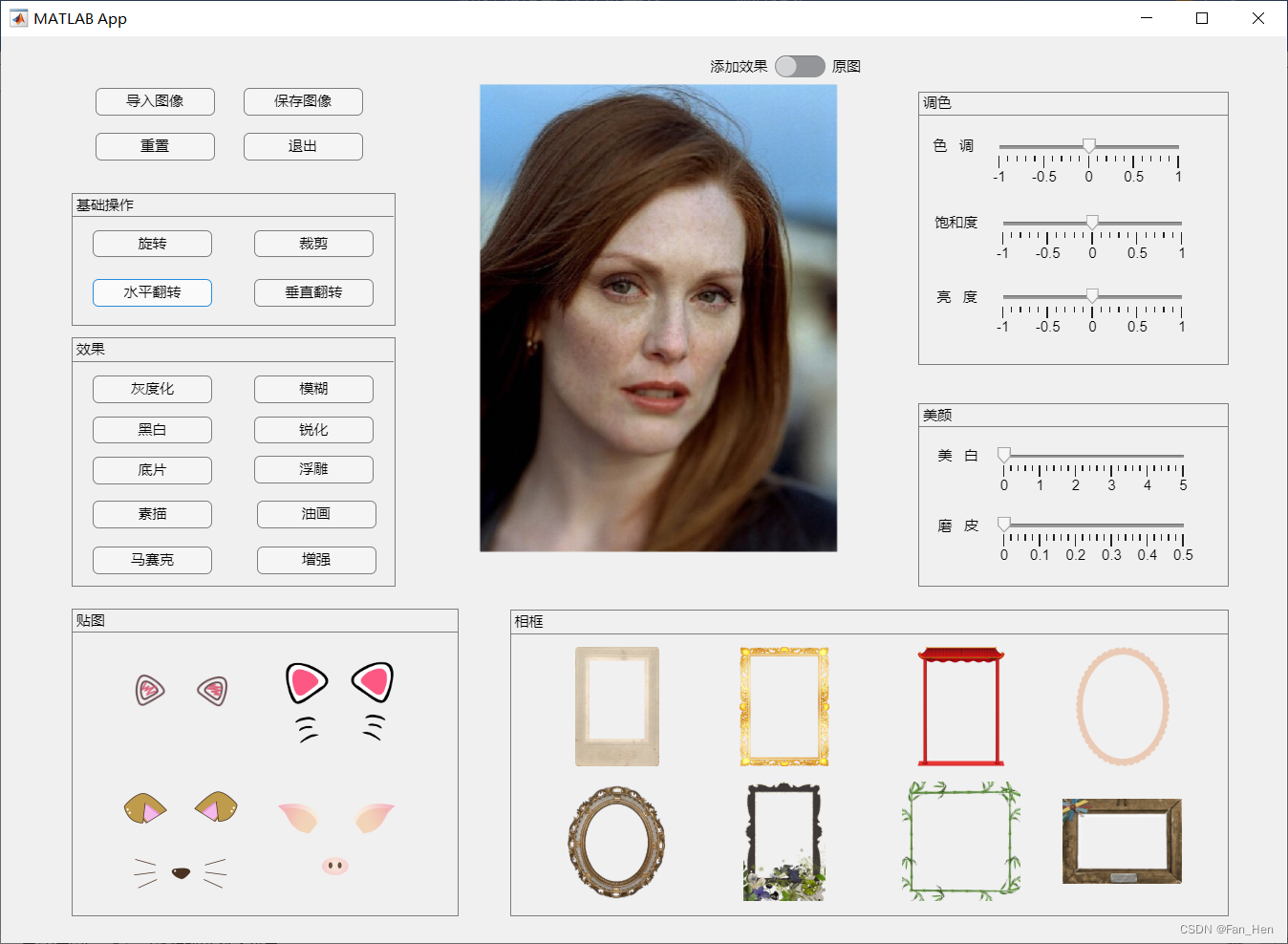Click the MATLAB logo in title bar
Screen dimensions: 1288x944
coord(18,18)
